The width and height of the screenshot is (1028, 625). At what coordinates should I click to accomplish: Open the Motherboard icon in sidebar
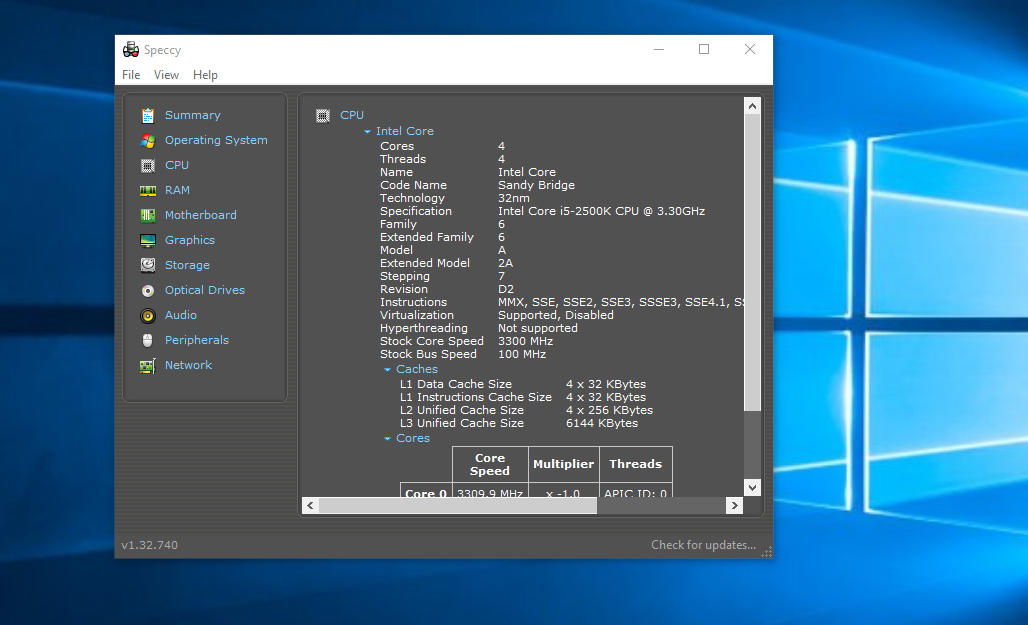click(148, 215)
